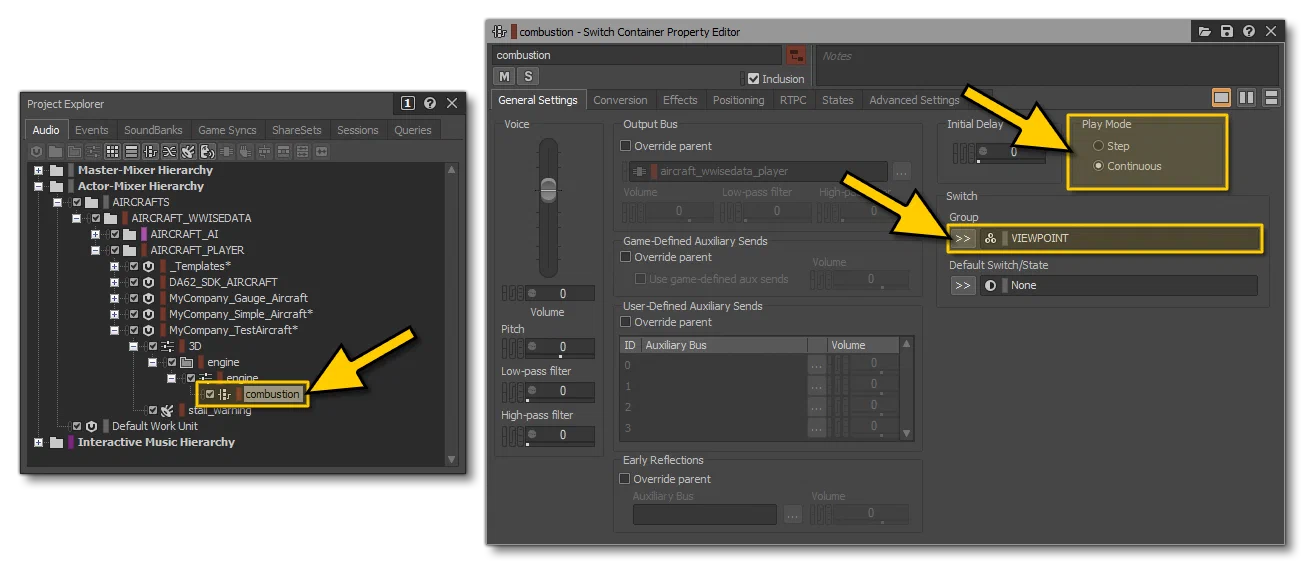Click the Switch Container icon in Project Explorer toolbar
Image resolution: width=1305 pixels, height=565 pixels.
click(x=150, y=152)
